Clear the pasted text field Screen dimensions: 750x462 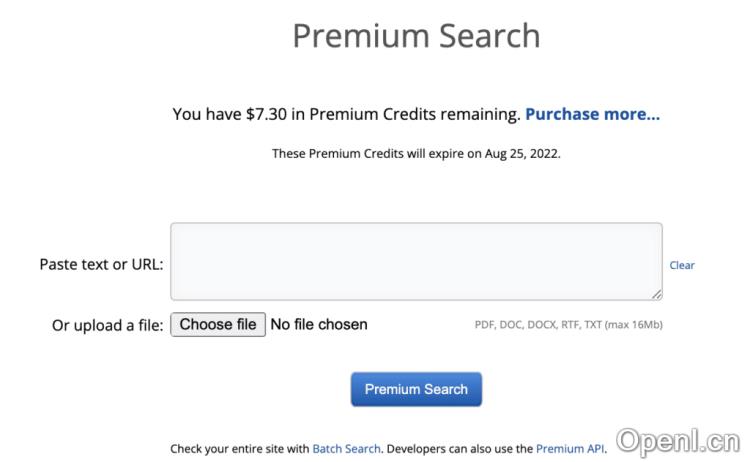pos(682,265)
